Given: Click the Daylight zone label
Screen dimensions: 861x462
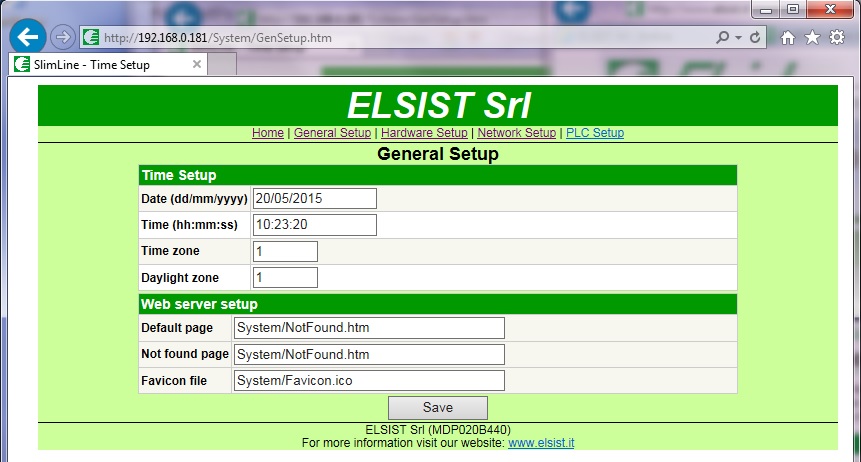Looking at the screenshot, I should tap(180, 277).
